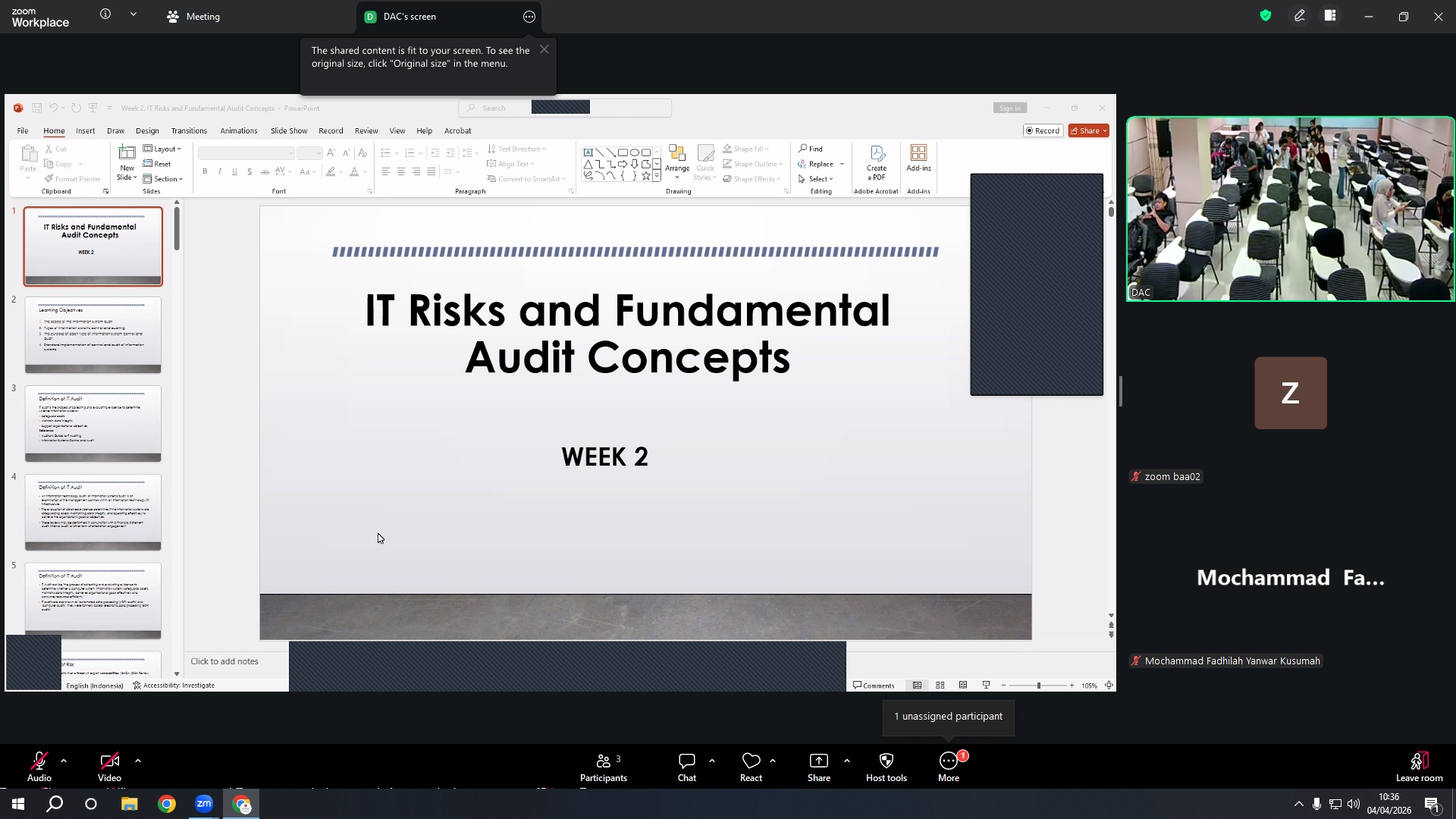Open the Insert ribbon tab
The height and width of the screenshot is (819, 1456).
(x=86, y=131)
